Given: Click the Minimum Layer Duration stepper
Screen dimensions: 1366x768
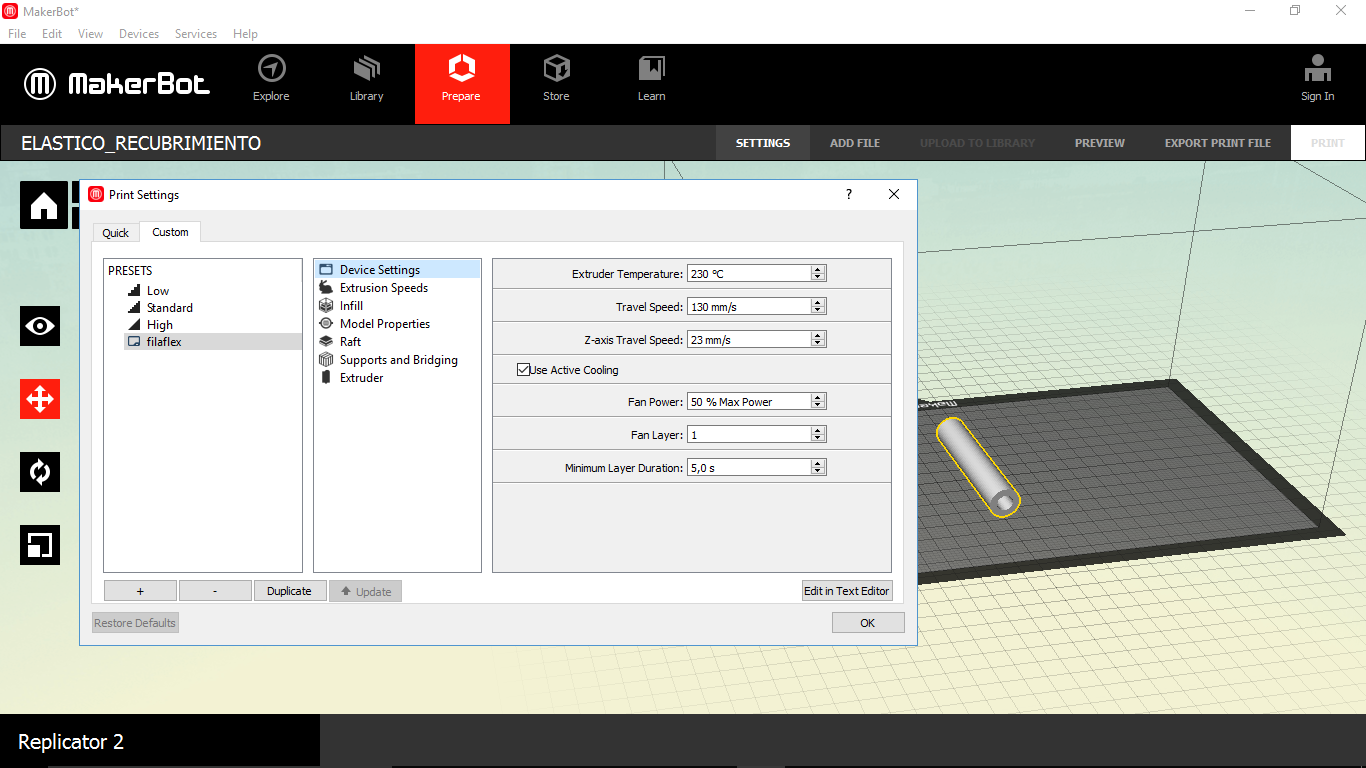Looking at the screenshot, I should [818, 467].
